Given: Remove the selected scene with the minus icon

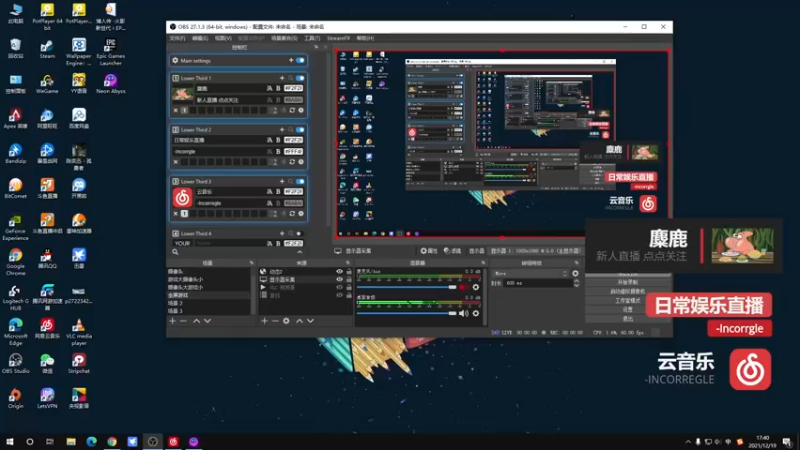Looking at the screenshot, I should tap(183, 321).
